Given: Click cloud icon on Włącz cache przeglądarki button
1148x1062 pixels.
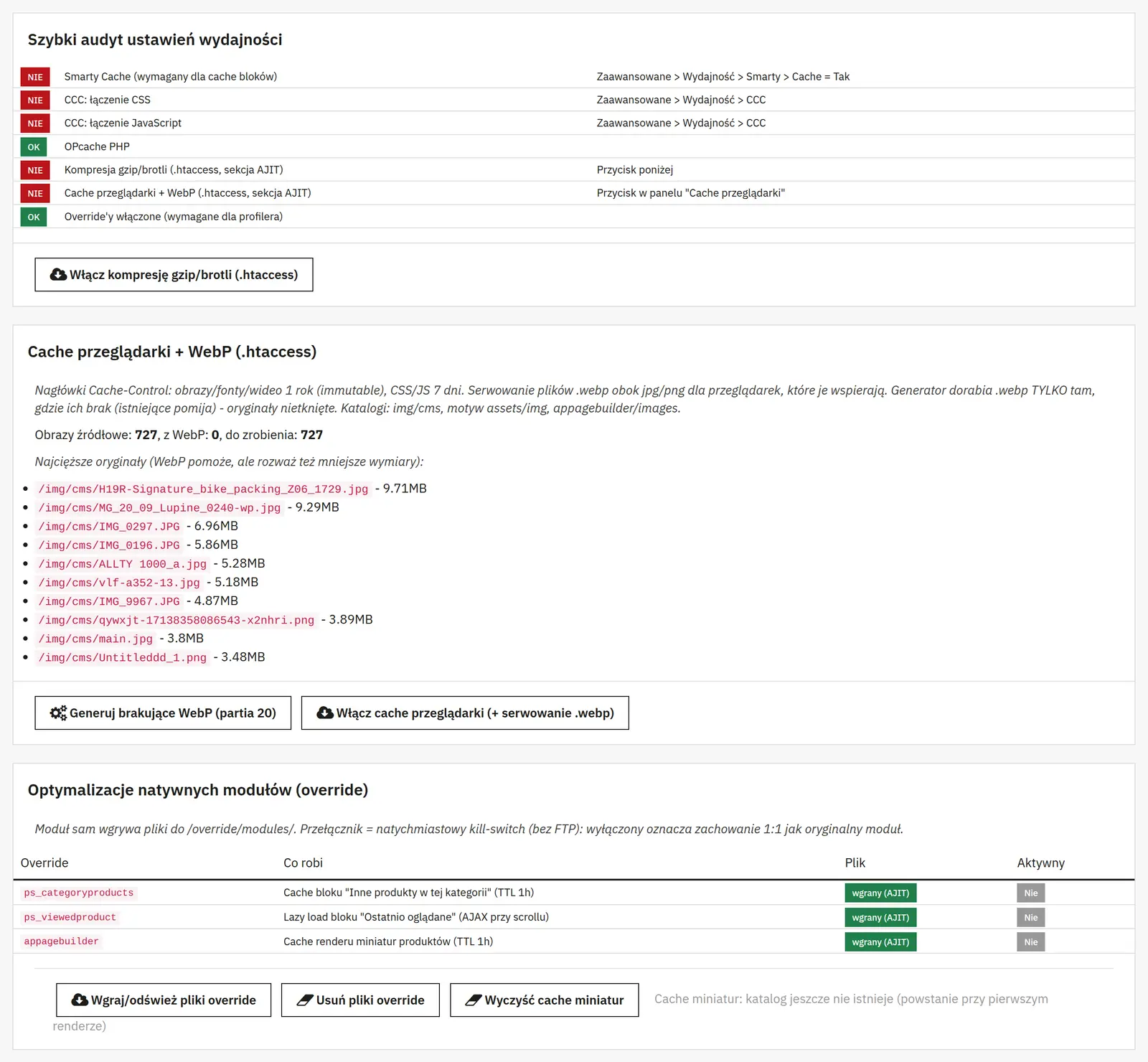Looking at the screenshot, I should point(325,713).
